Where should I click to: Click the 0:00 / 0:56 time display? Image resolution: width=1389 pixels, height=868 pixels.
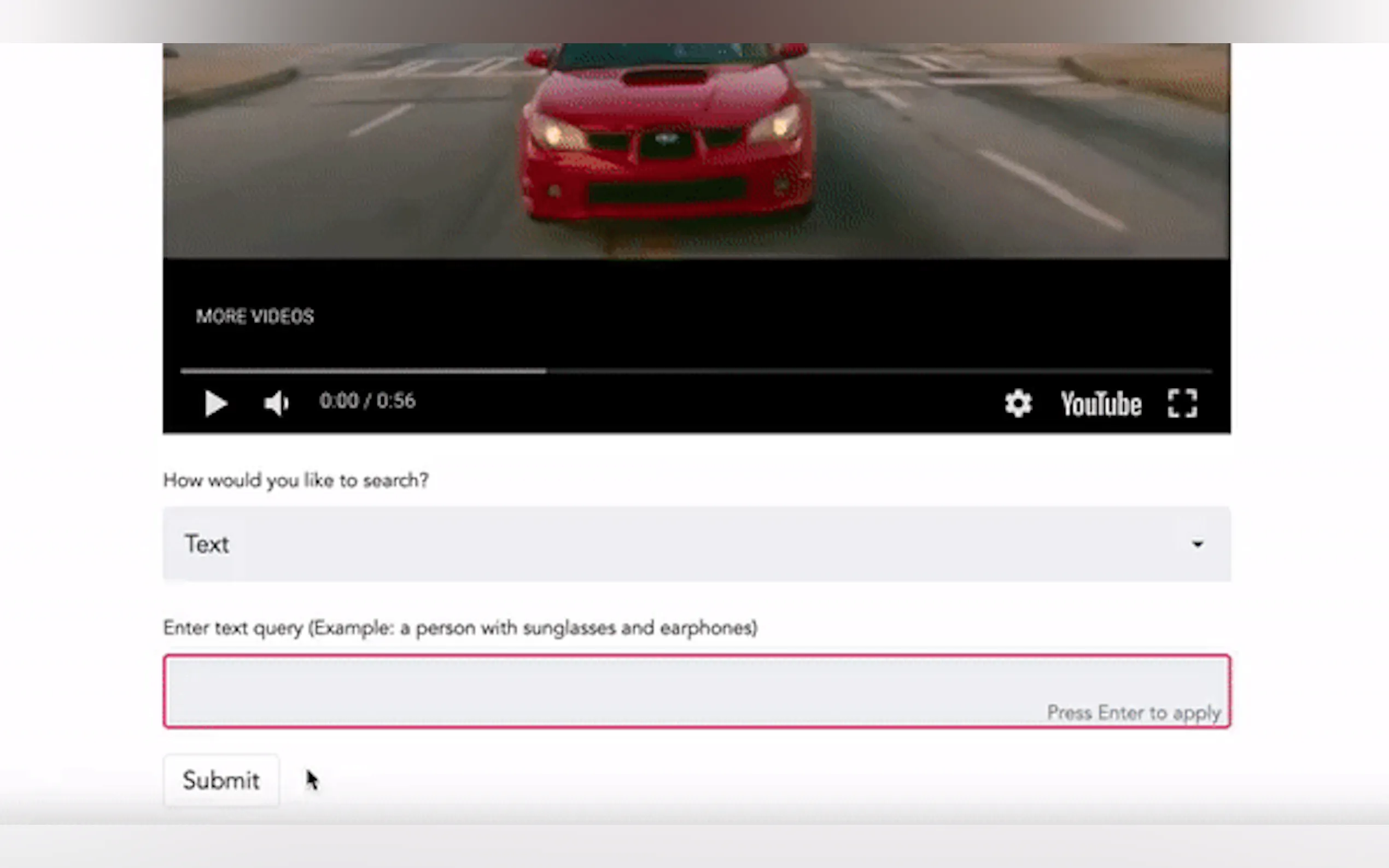367,401
